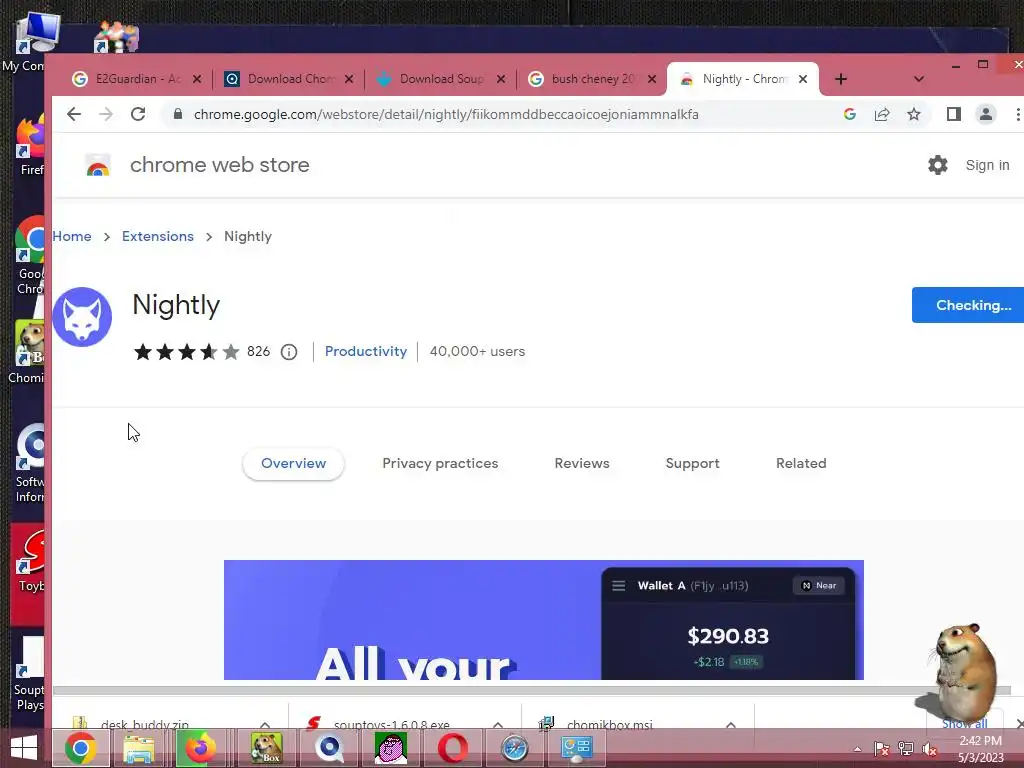Open the Privacy practices tab
1024x768 pixels.
[x=440, y=464]
